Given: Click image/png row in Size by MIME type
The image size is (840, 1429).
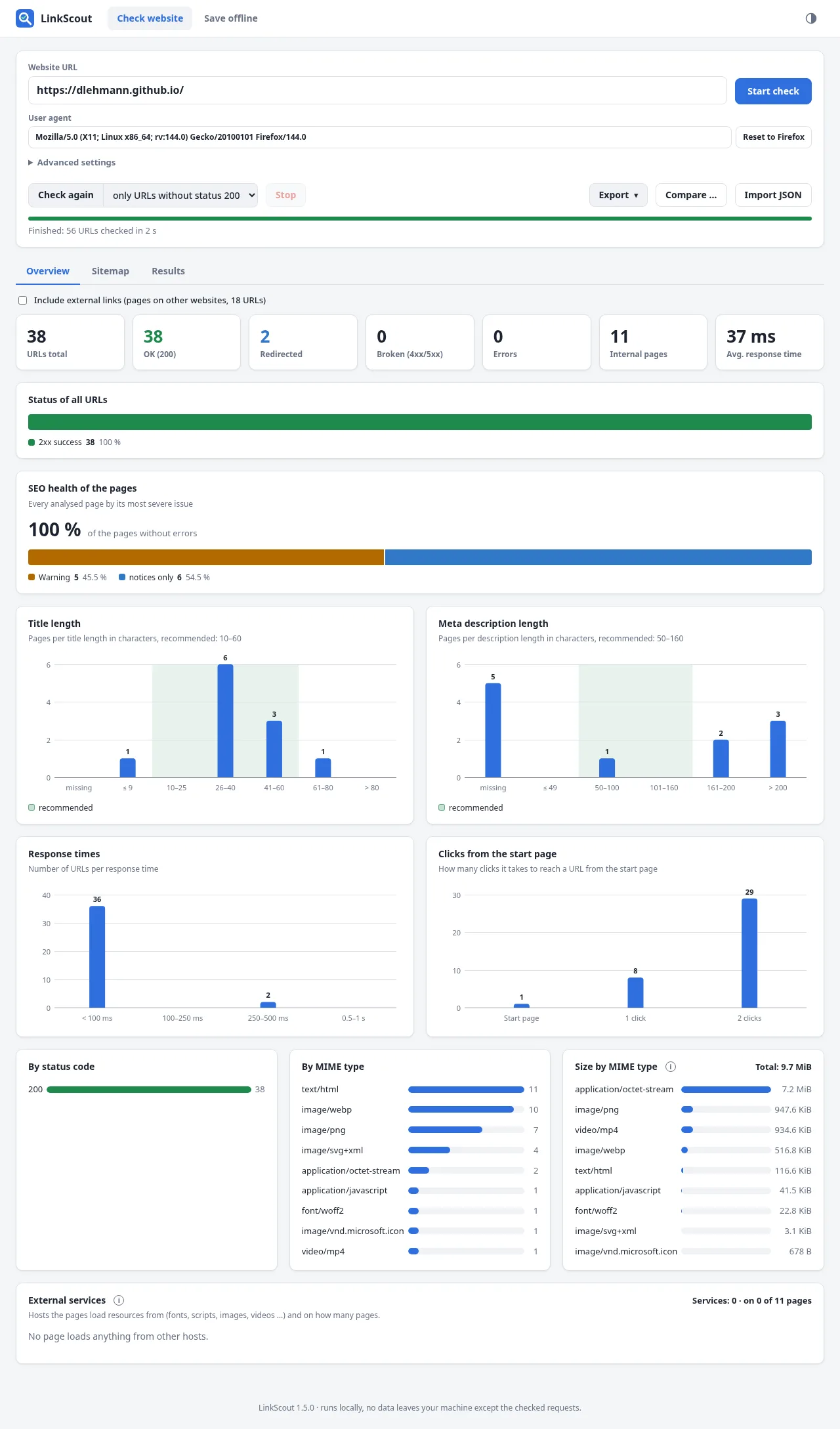Looking at the screenshot, I should [x=693, y=1110].
